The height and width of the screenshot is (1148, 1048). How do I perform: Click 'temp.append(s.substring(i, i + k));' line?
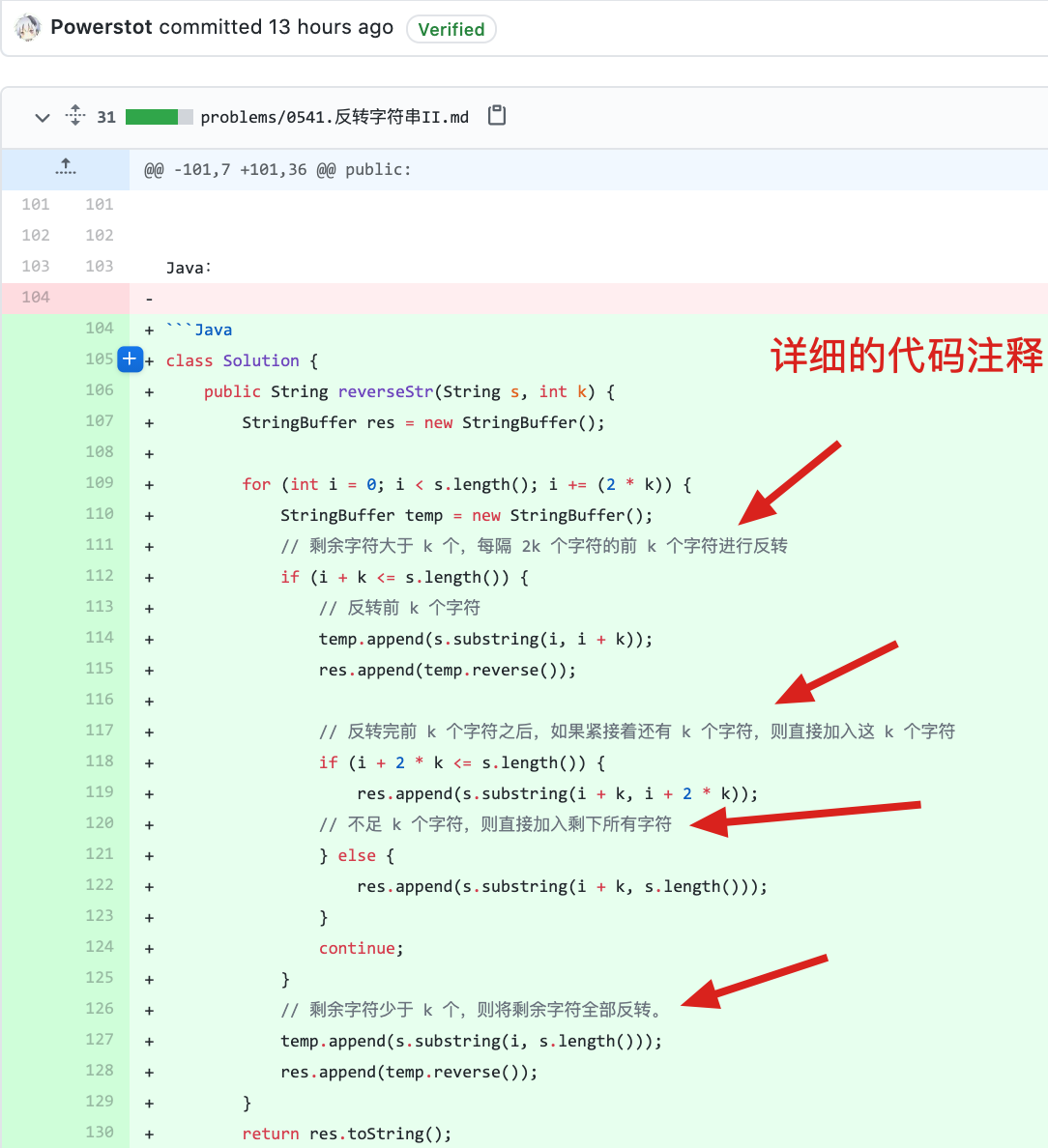485,639
